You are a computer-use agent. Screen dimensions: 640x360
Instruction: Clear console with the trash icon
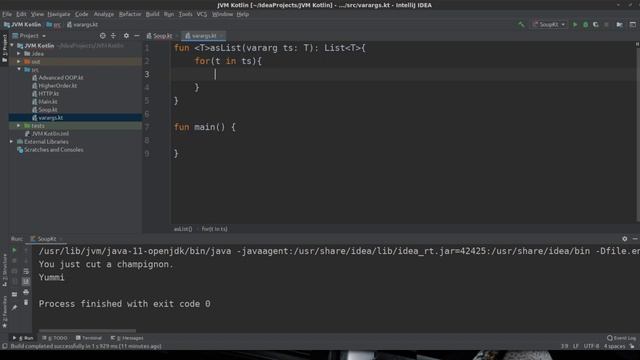(26, 303)
